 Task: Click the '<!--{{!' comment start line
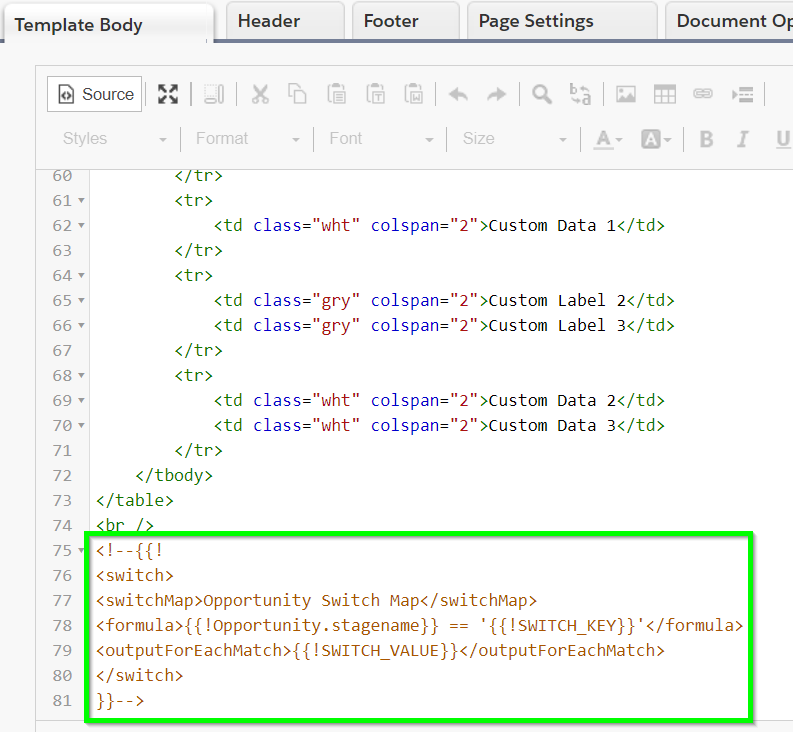[129, 550]
